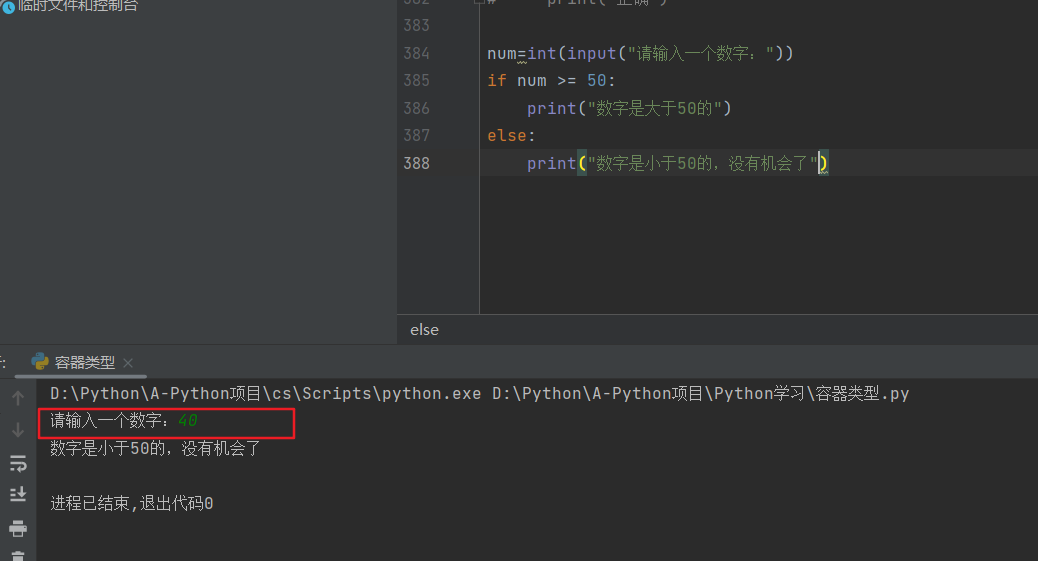
Task: Click the num=int(input(...)) code line
Action: (x=640, y=53)
